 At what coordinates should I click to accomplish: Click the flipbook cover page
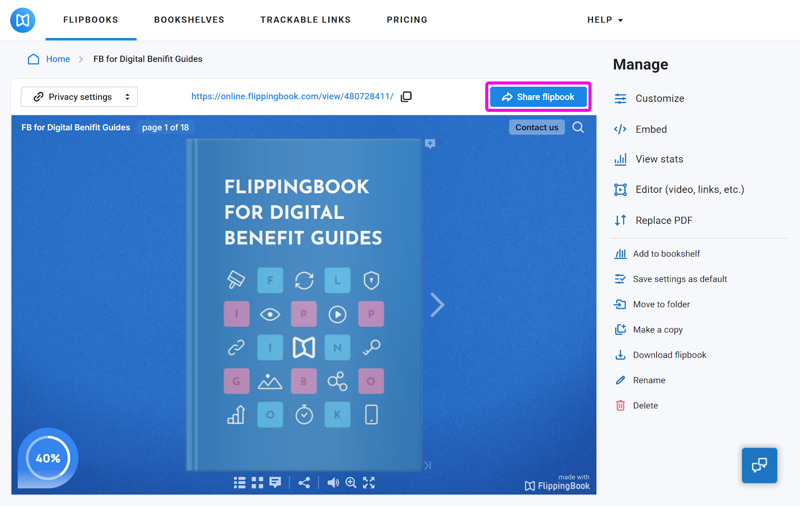tap(305, 305)
